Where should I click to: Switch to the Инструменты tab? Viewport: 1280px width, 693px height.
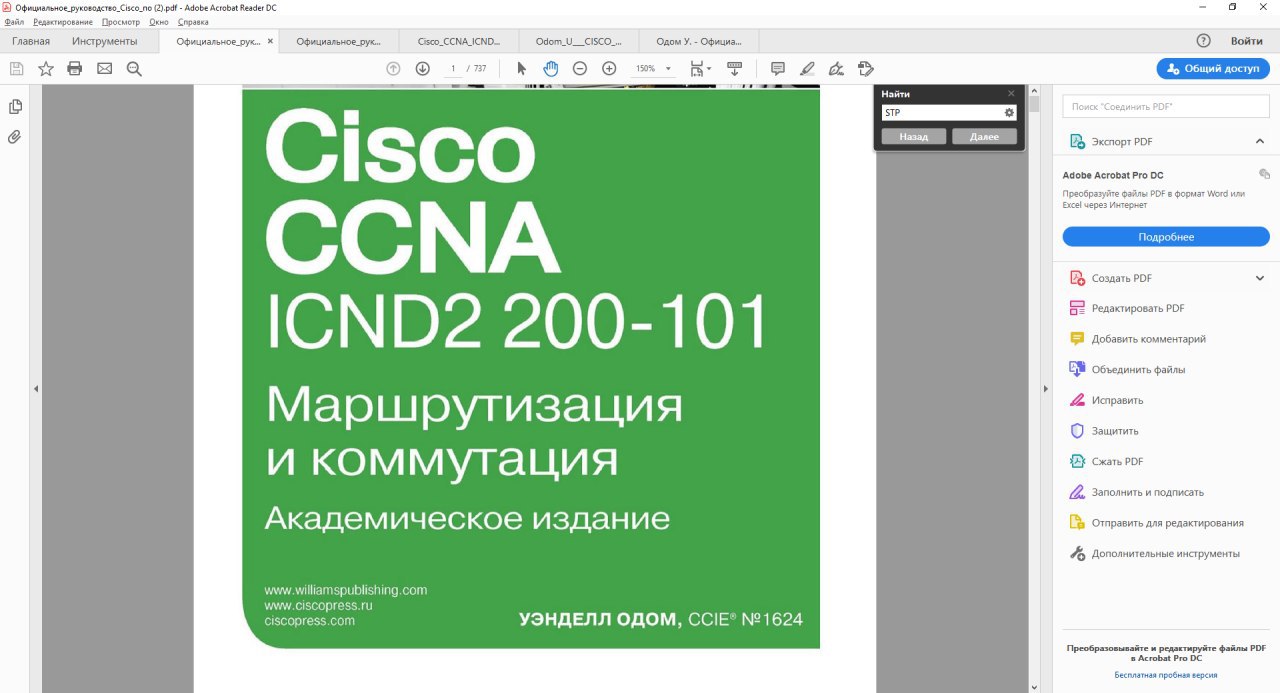point(105,41)
